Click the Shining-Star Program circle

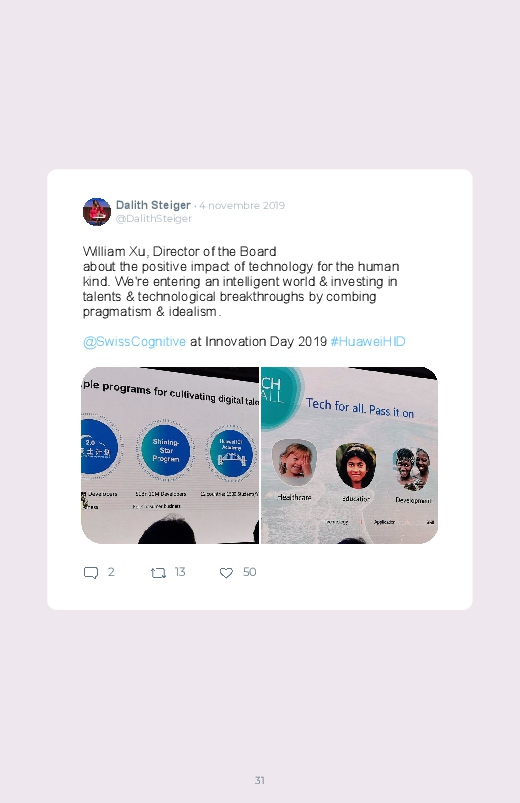pos(165,450)
